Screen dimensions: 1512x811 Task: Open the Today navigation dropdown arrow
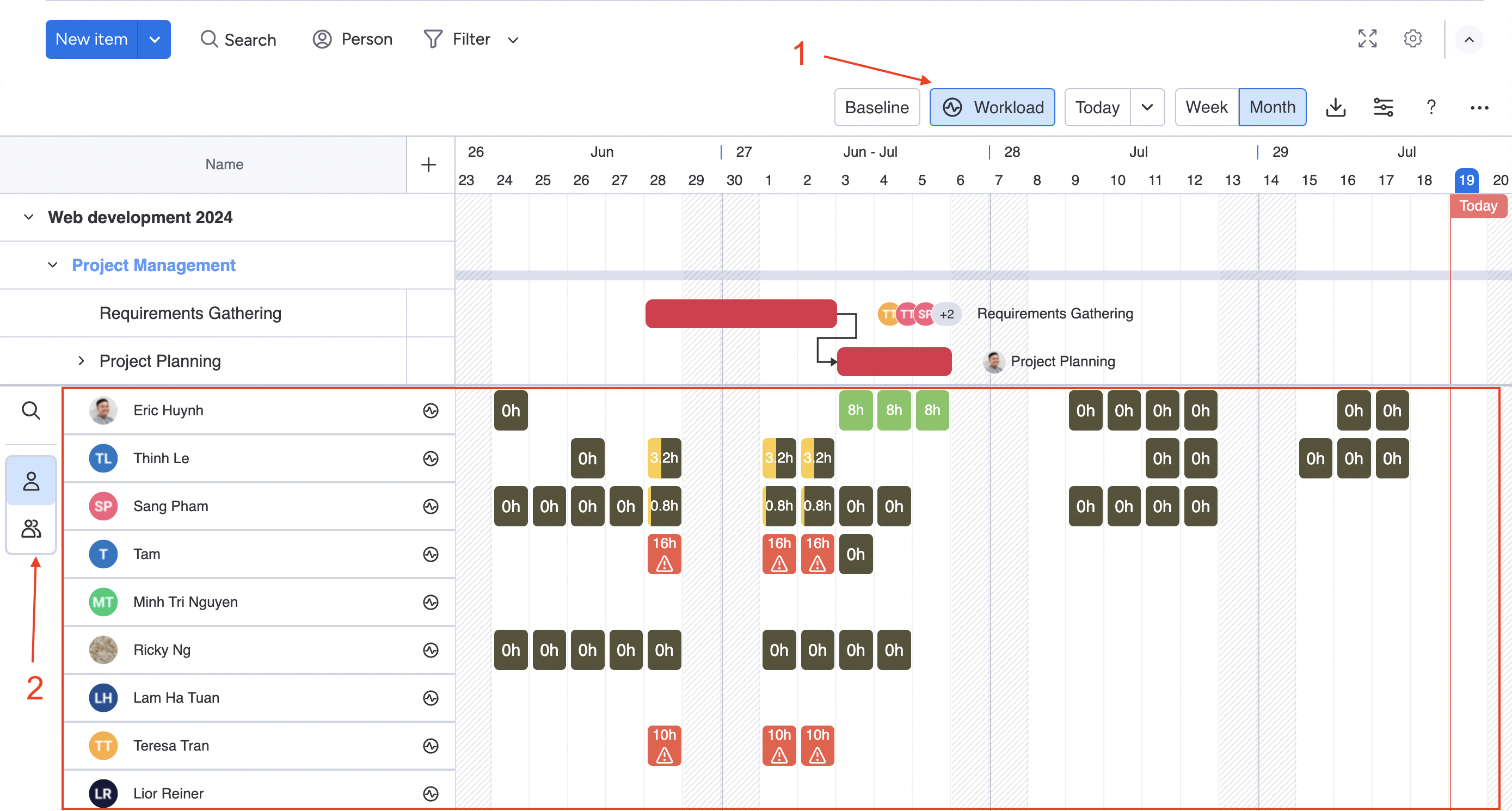(x=1148, y=107)
